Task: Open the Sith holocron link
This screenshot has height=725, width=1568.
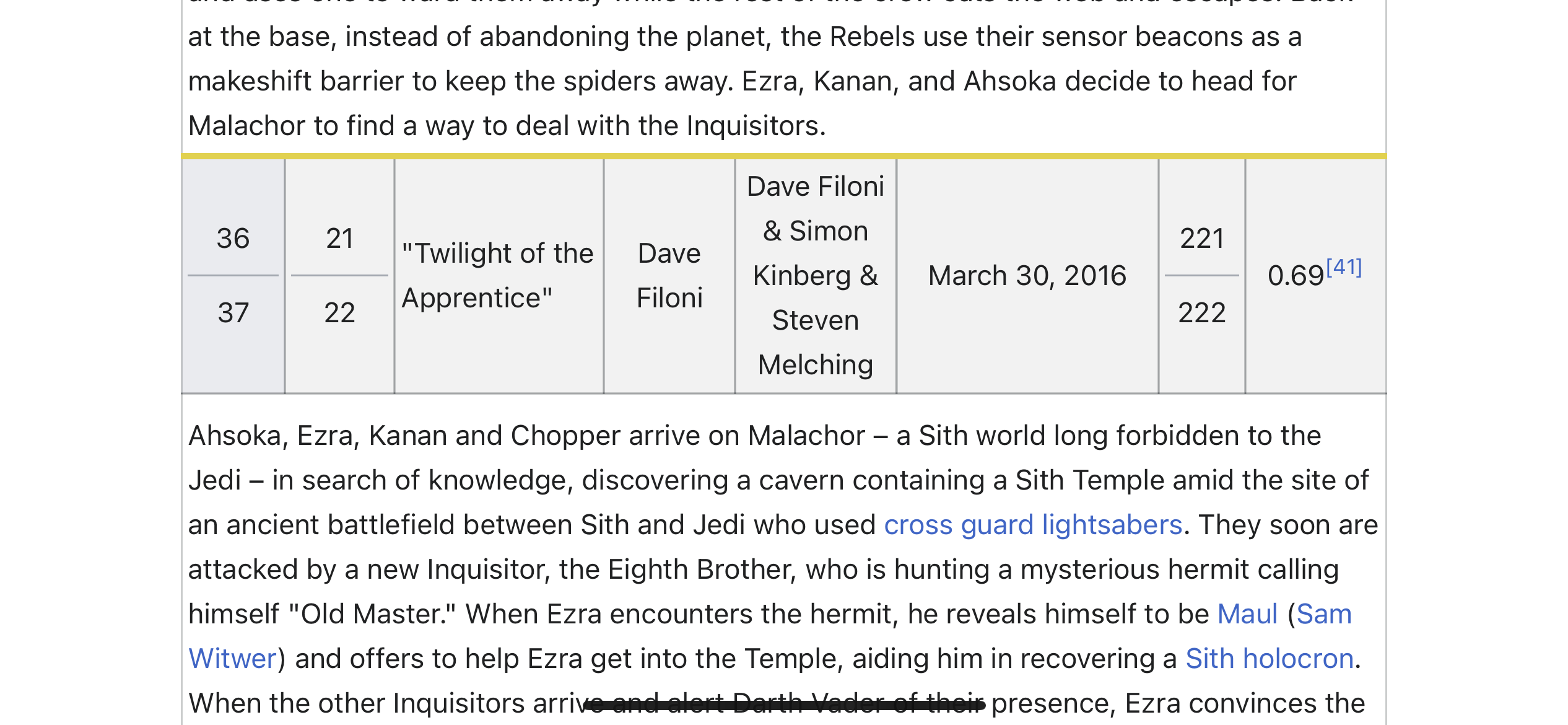Action: 1270,659
